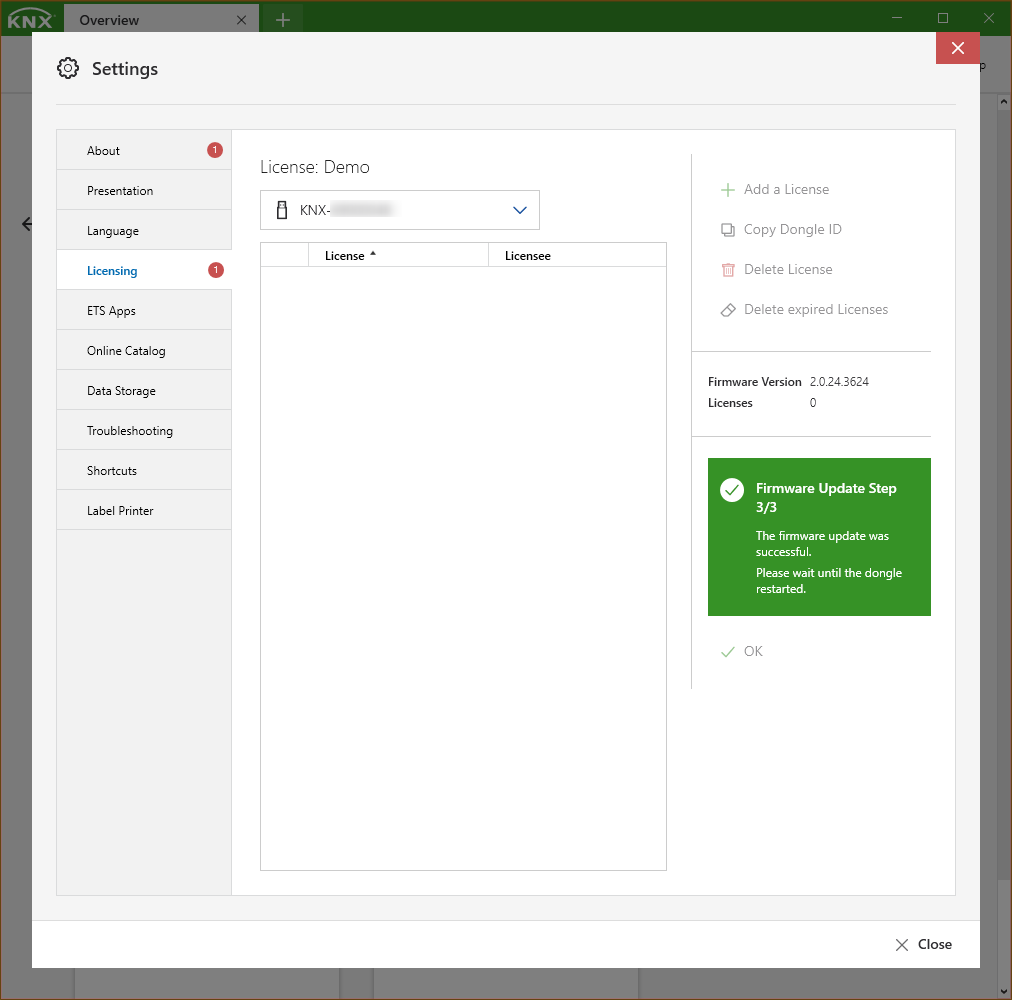
Task: Click the dongle chevron arrow
Action: coord(520,210)
